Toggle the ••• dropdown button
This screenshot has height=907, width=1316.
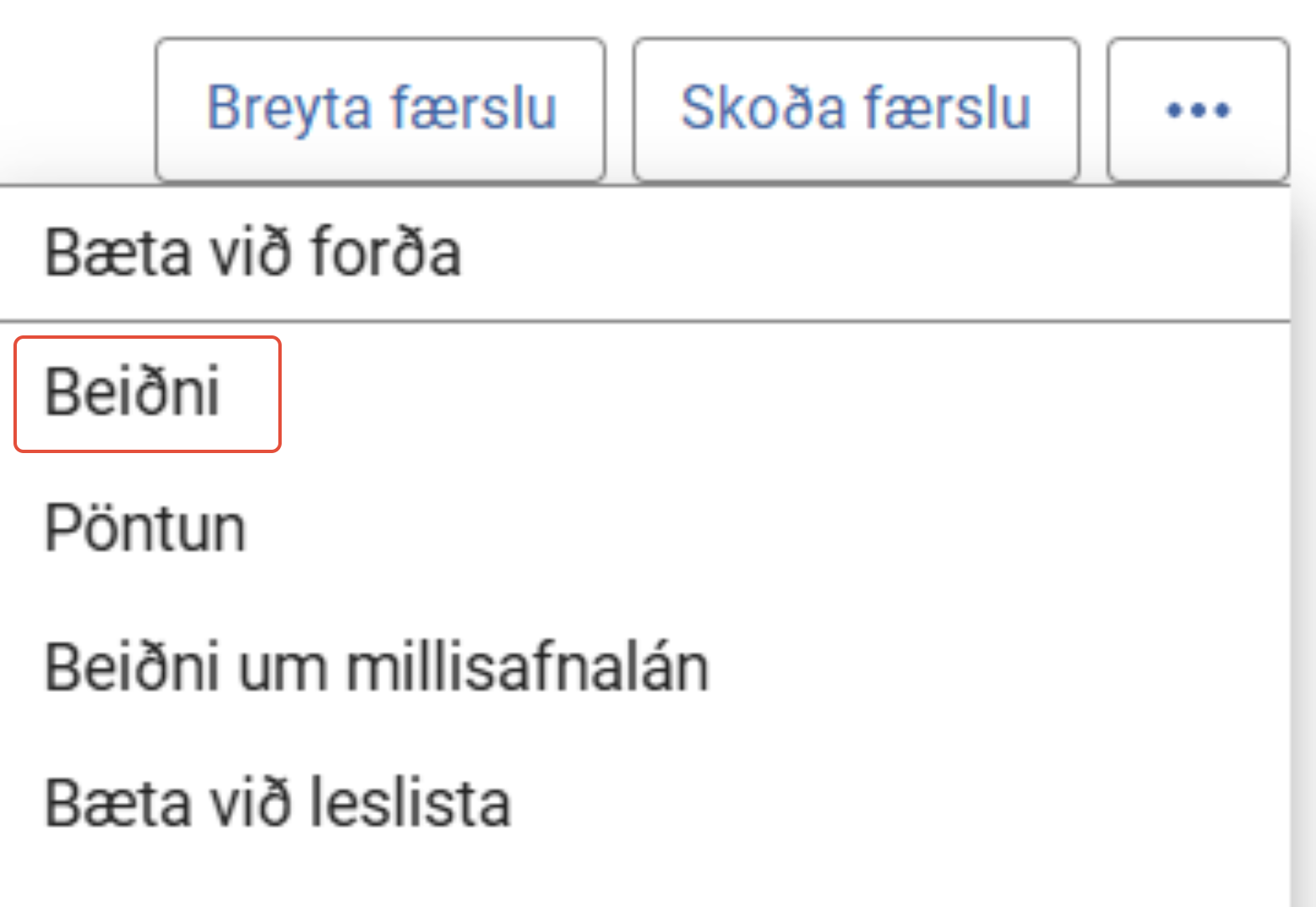click(1197, 109)
